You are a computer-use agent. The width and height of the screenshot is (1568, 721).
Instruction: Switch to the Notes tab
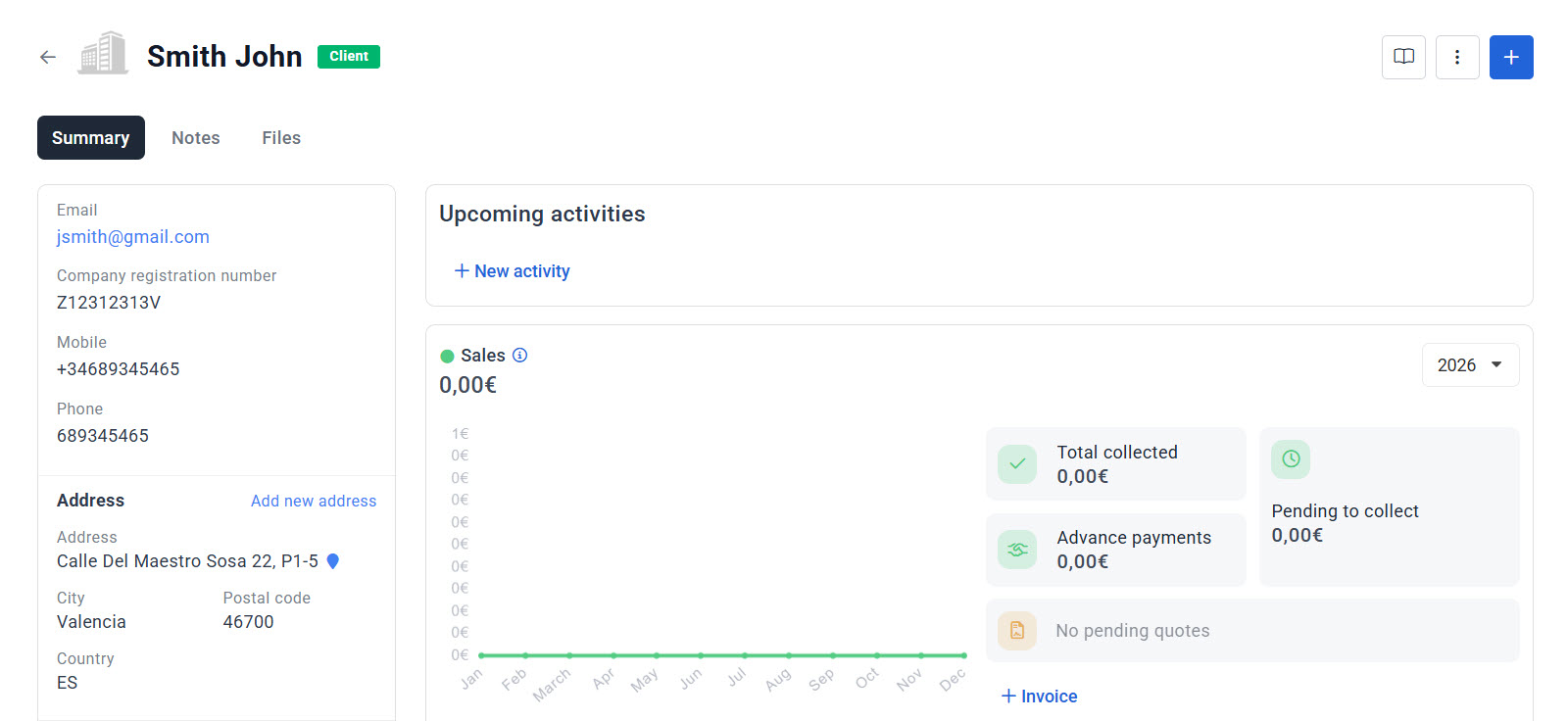pyautogui.click(x=196, y=138)
